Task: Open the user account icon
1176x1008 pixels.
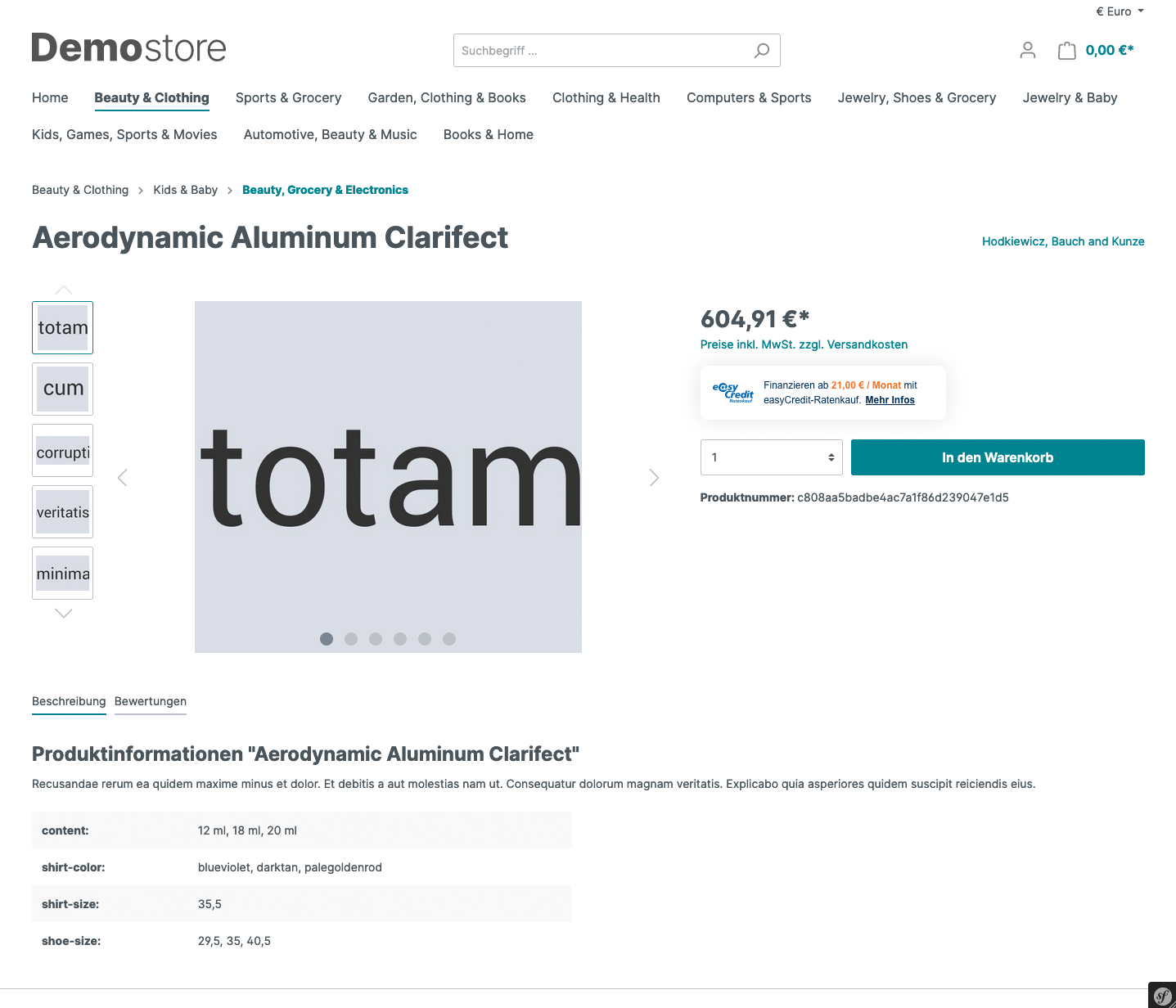Action: (1028, 51)
